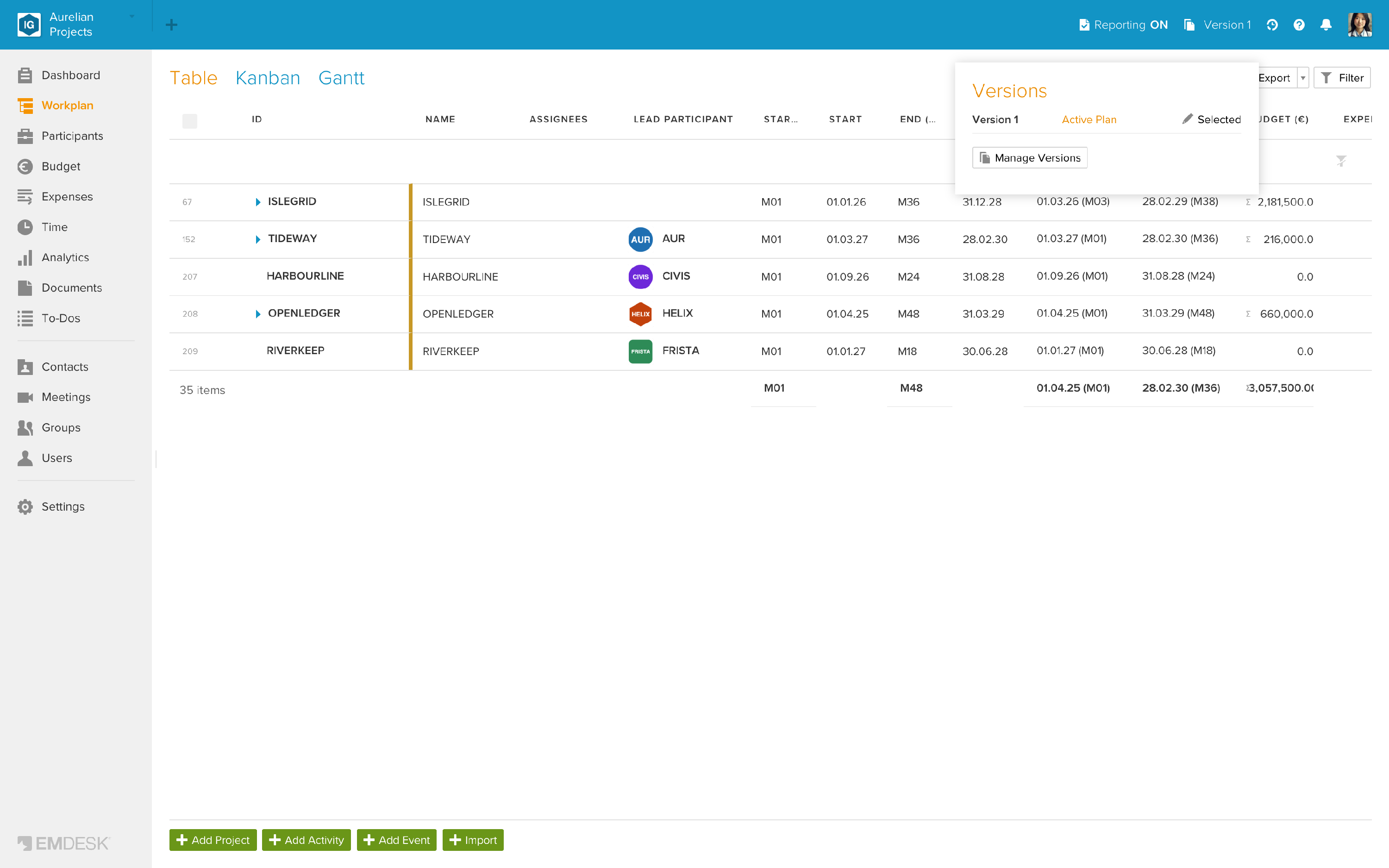Open the user profile avatar
The image size is (1389, 868).
click(x=1360, y=25)
